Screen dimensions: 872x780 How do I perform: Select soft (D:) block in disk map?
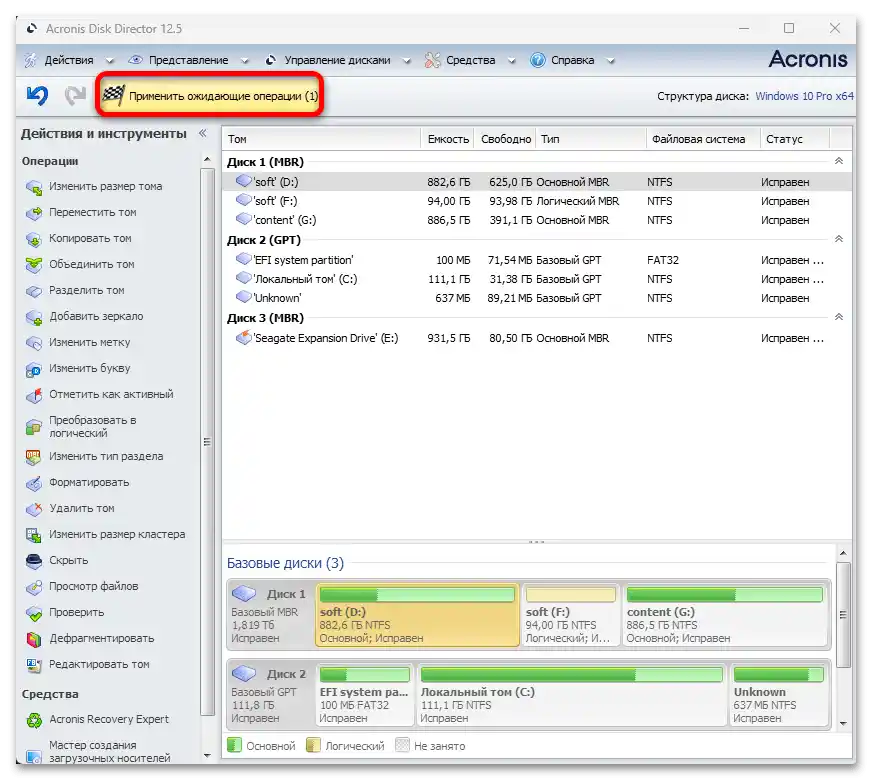(417, 615)
